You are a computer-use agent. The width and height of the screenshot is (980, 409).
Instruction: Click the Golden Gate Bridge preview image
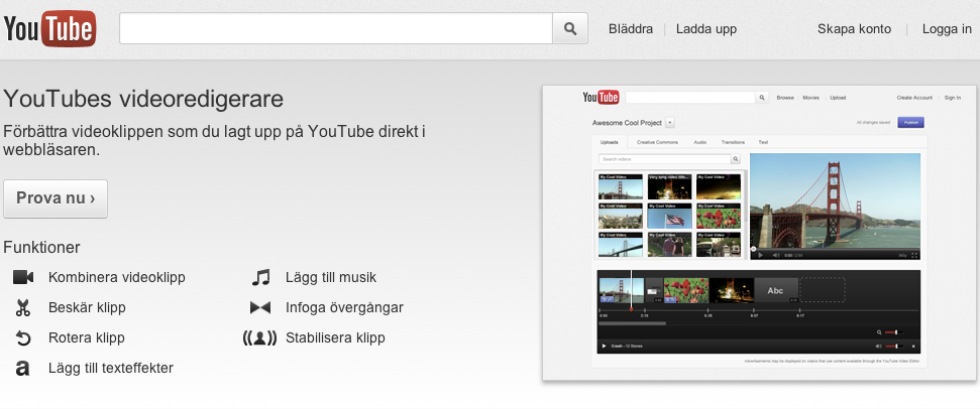(x=835, y=201)
